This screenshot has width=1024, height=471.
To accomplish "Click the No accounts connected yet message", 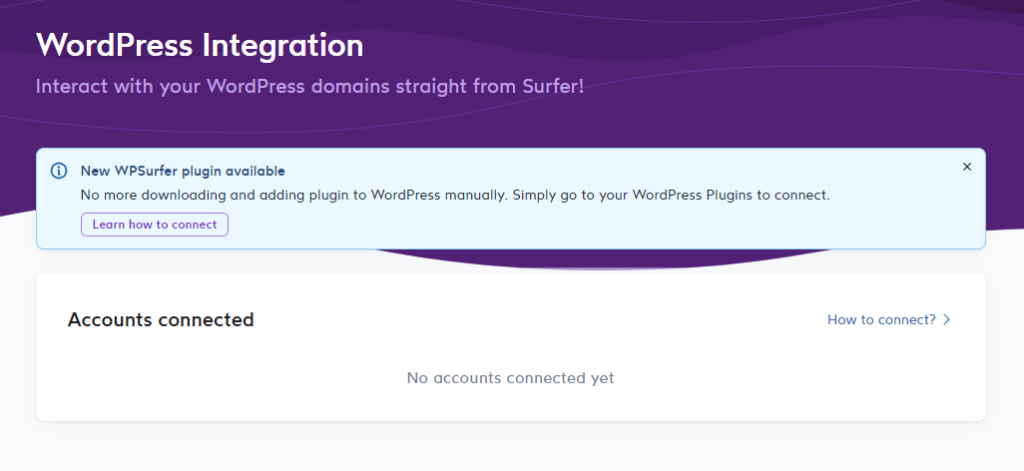I will point(511,378).
